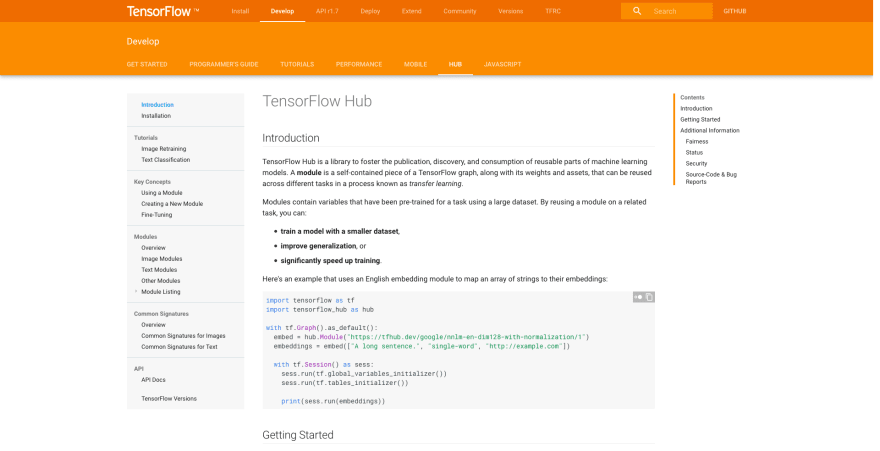The image size is (880, 451).
Task: Open Installation in the left sidebar
Action: point(156,116)
